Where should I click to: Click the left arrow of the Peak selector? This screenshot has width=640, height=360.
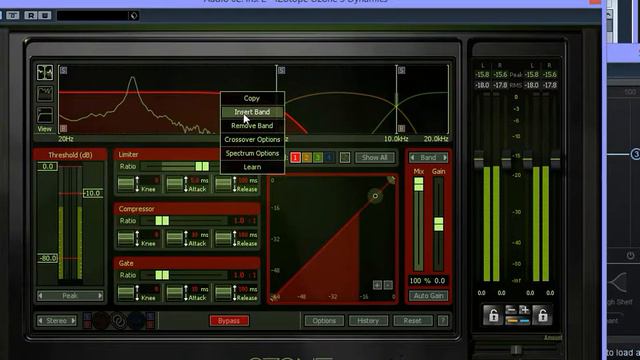(40, 296)
